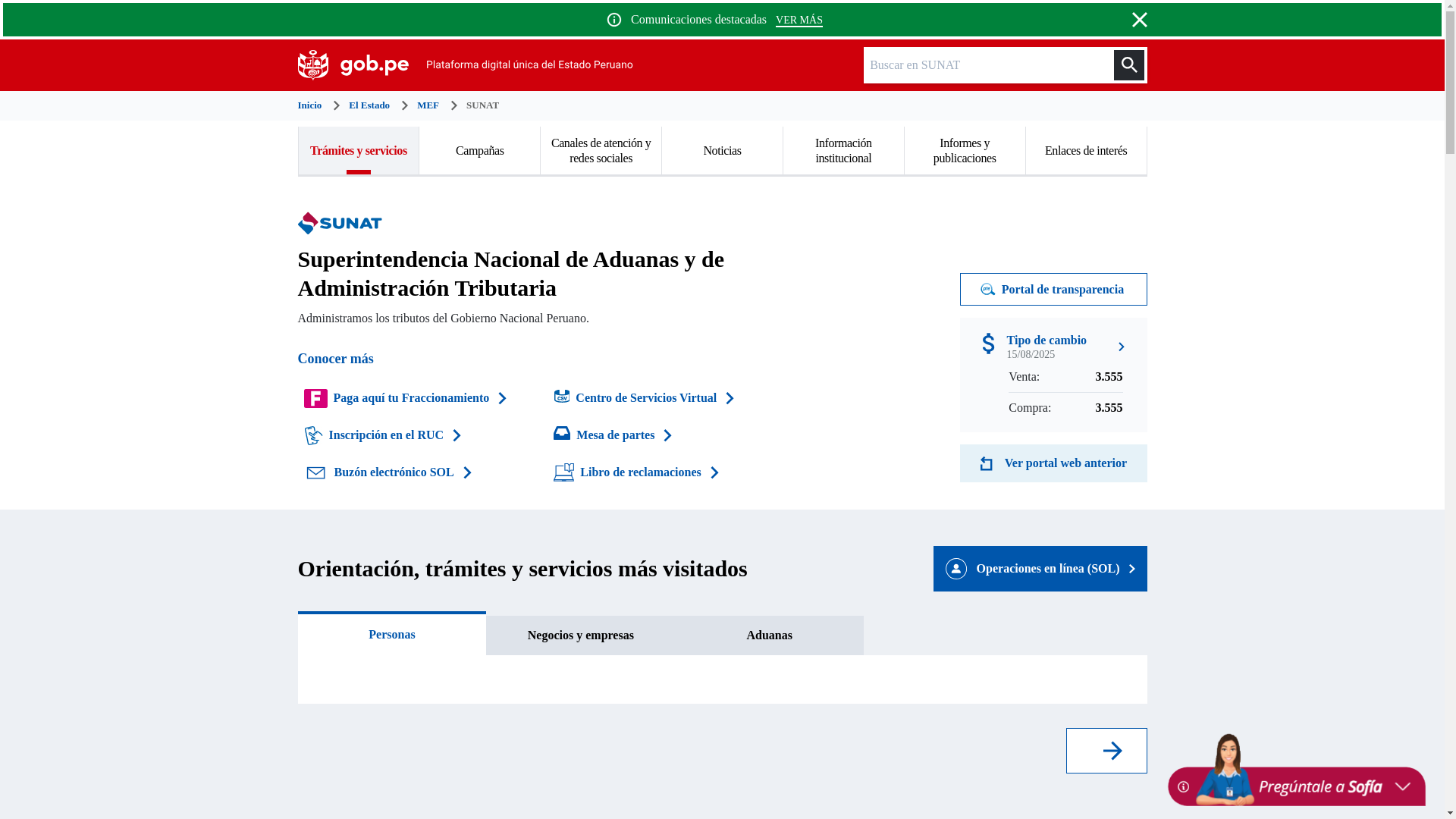Screen dimensions: 1456x819
Task: Click the Portal de transparencia magnifier icon
Action: (987, 290)
